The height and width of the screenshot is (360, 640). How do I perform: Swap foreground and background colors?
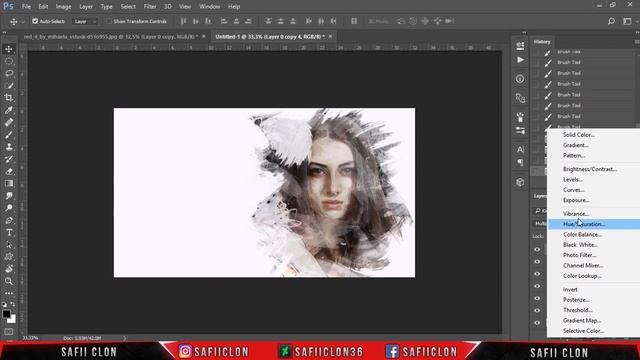pos(13,304)
